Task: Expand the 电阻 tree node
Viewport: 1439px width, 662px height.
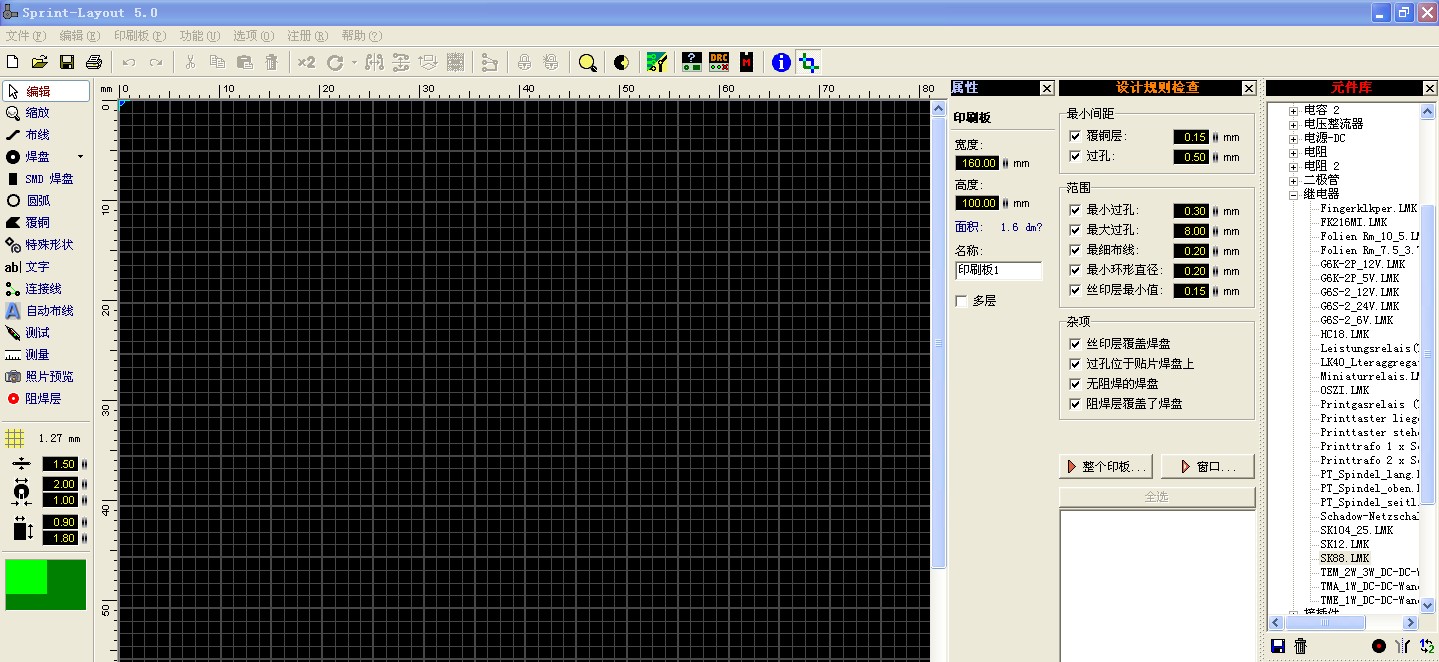Action: [x=1293, y=152]
